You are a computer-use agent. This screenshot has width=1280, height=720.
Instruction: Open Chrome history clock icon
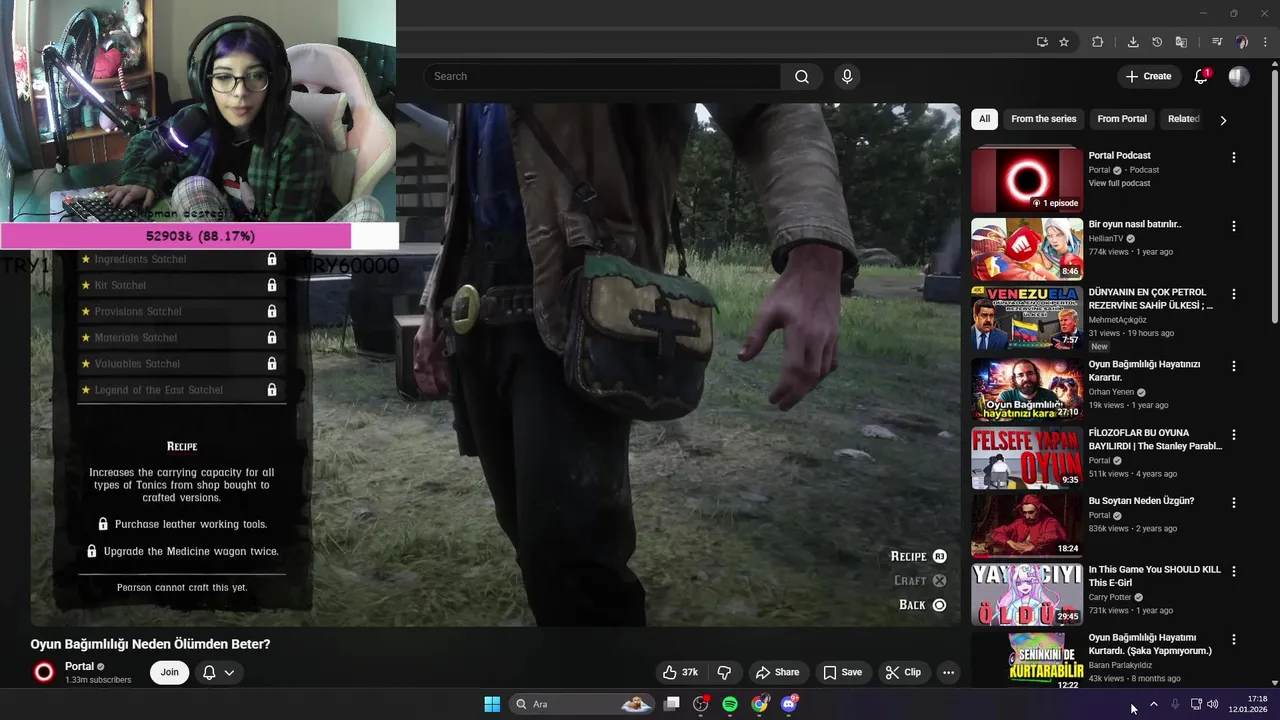click(x=1157, y=42)
